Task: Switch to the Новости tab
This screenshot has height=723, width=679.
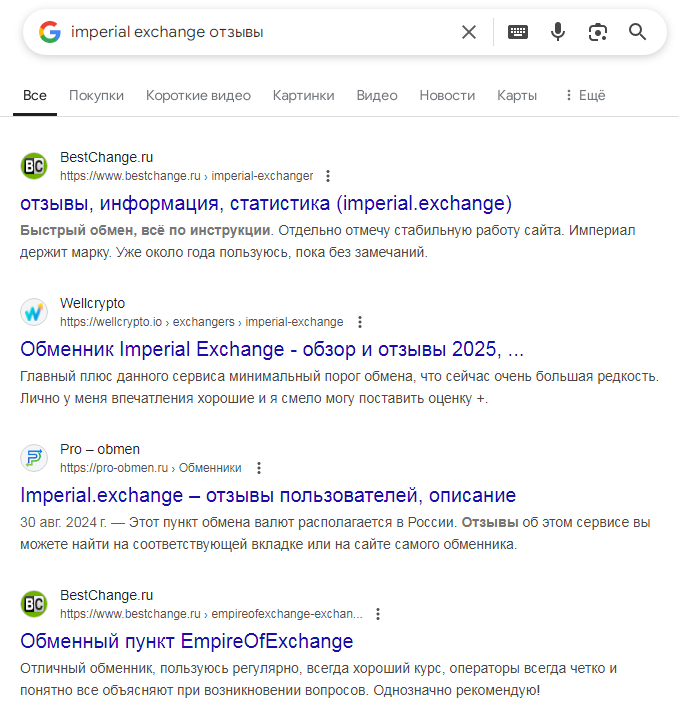Action: 447,95
